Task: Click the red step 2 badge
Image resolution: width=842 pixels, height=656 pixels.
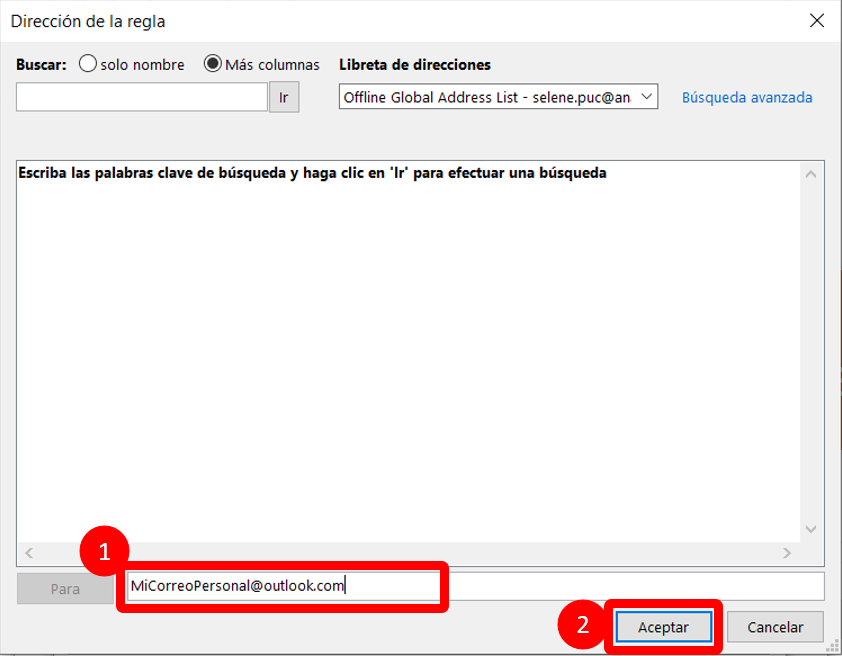Action: (x=582, y=626)
